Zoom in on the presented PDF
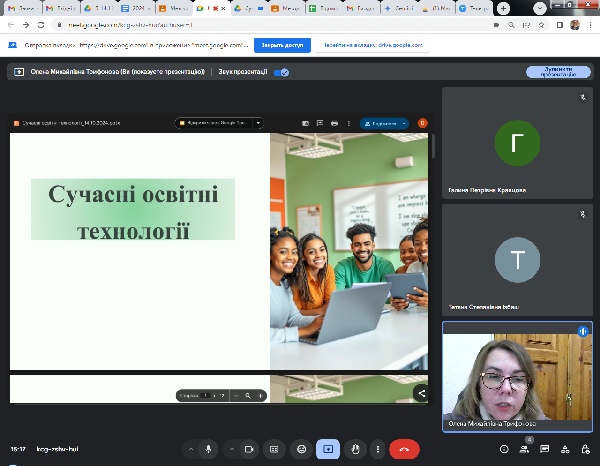The width and height of the screenshot is (600, 466). tap(261, 396)
